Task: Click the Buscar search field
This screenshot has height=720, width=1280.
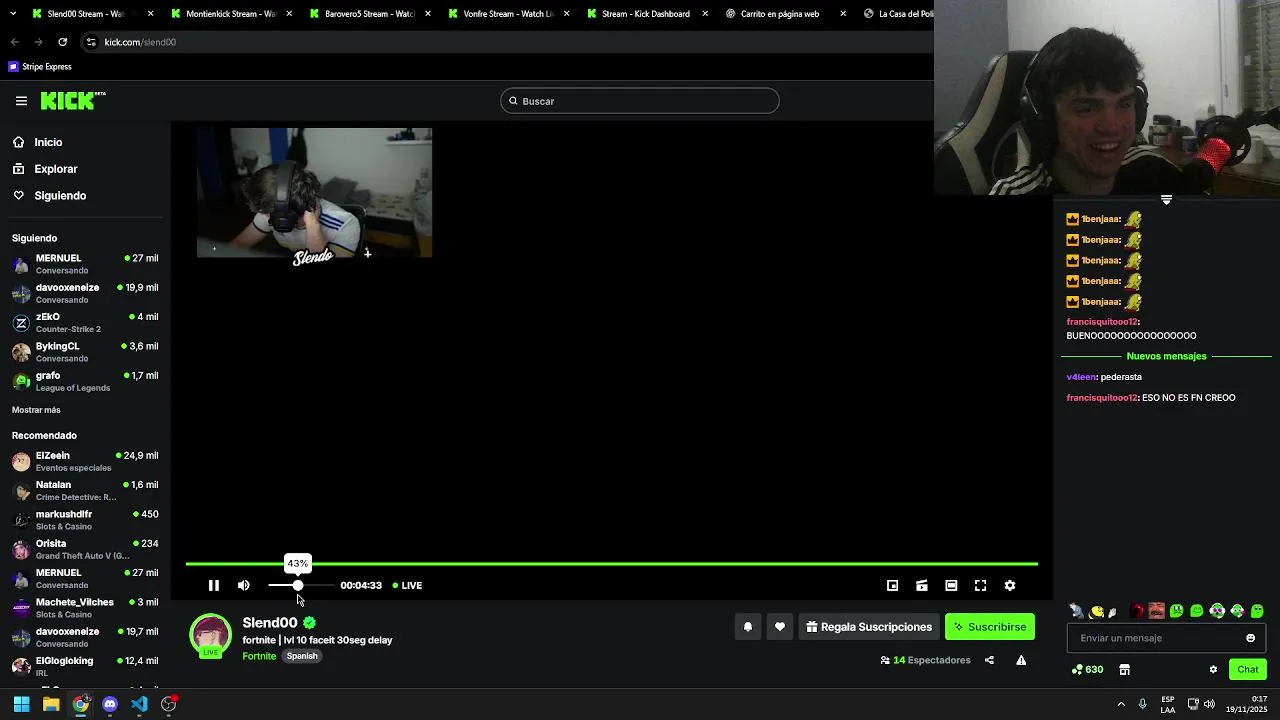Action: pyautogui.click(x=640, y=101)
